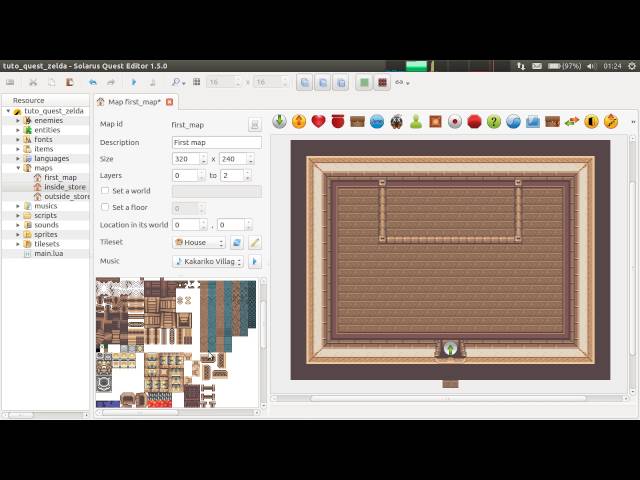Add a Sensor entity (green question mark)
Viewport: 640px width, 480px height.
[x=494, y=121]
